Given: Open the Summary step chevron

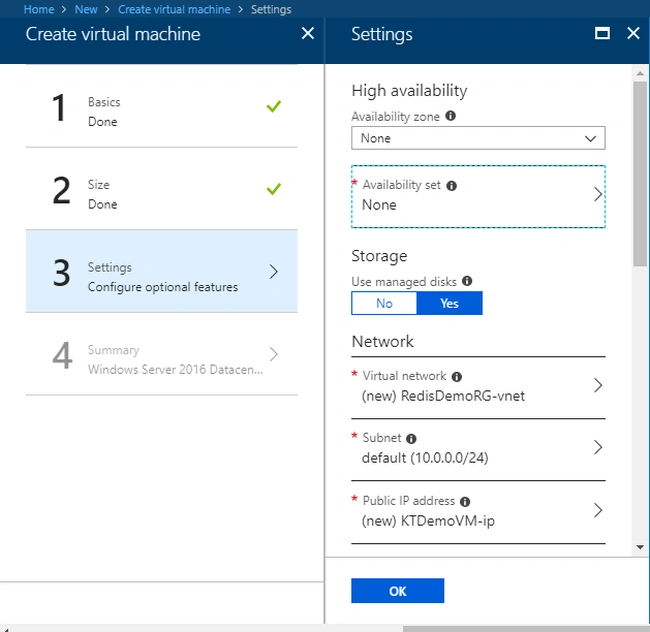Looking at the screenshot, I should (273, 354).
